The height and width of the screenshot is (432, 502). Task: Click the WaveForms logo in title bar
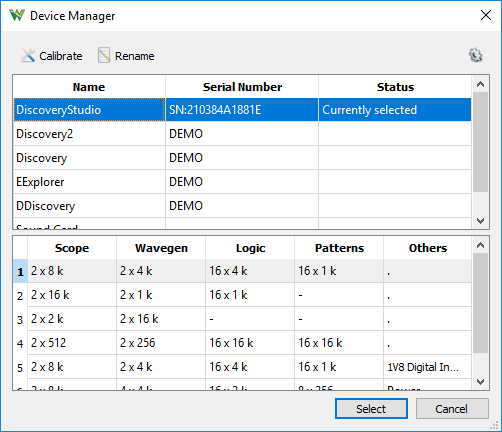(x=17, y=15)
